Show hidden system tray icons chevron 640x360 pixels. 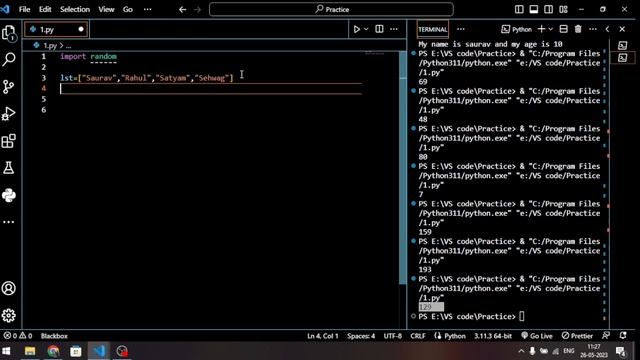click(x=521, y=351)
